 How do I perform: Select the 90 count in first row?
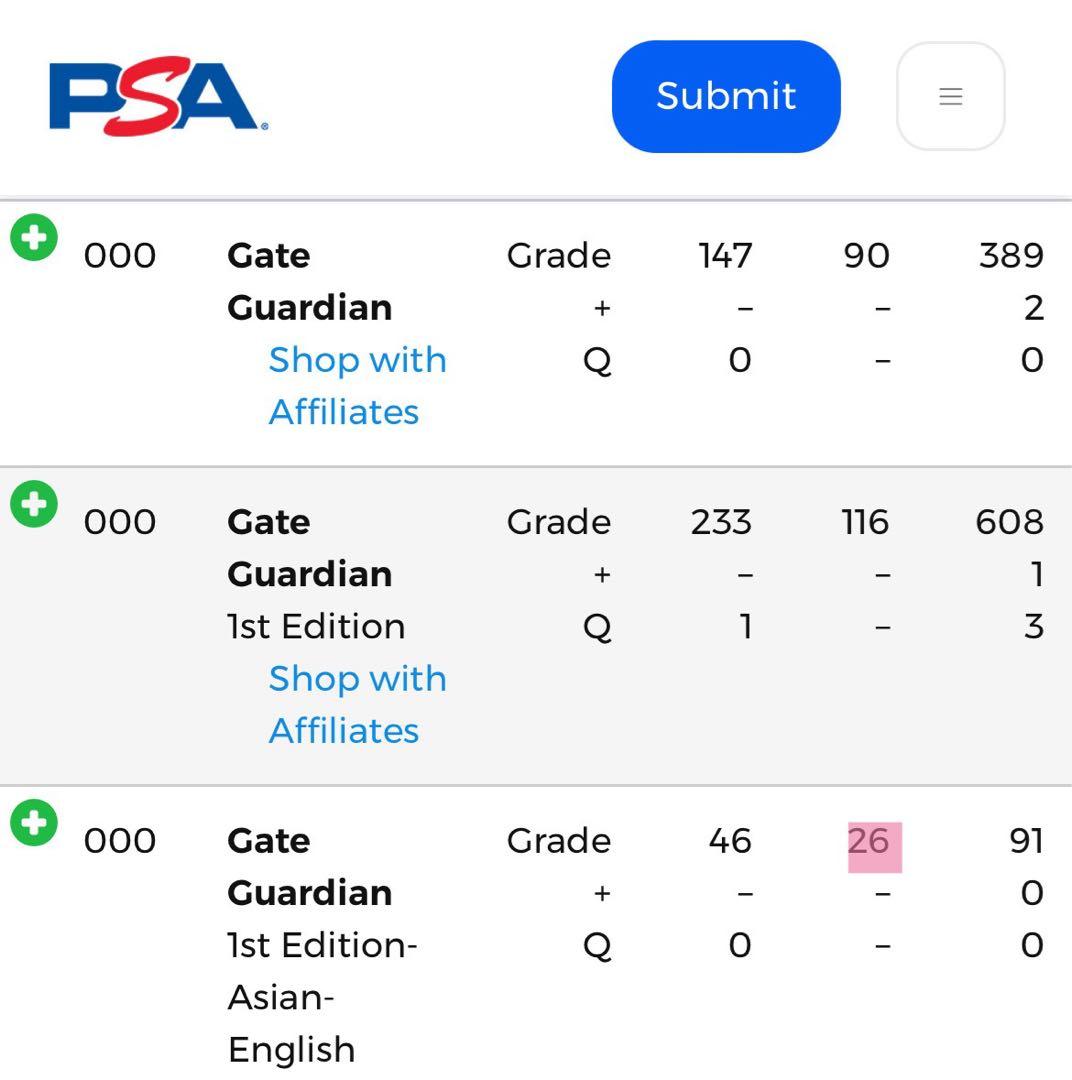point(866,256)
